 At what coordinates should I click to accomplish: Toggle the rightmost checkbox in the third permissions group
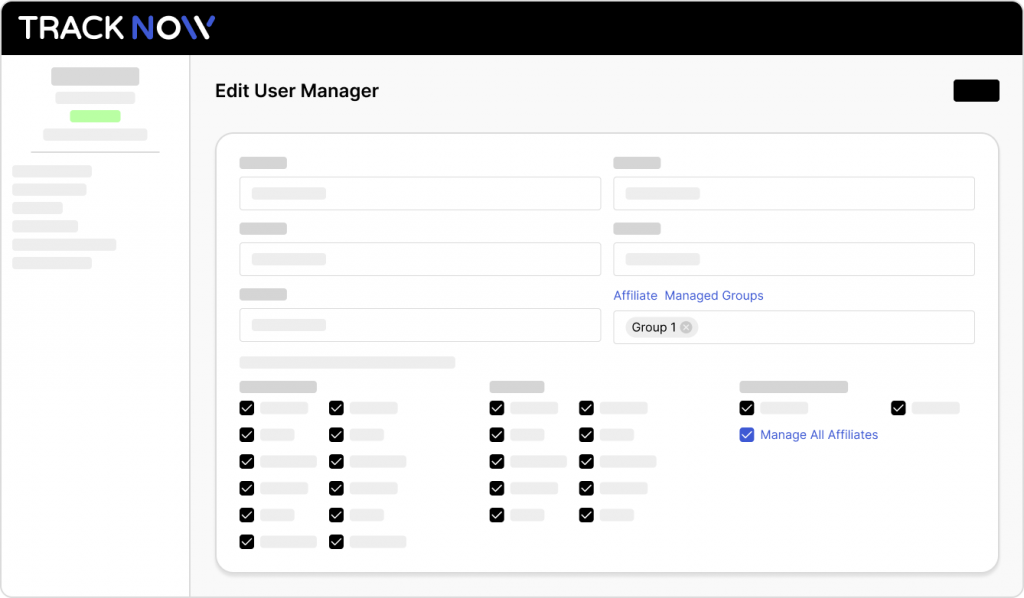898,408
